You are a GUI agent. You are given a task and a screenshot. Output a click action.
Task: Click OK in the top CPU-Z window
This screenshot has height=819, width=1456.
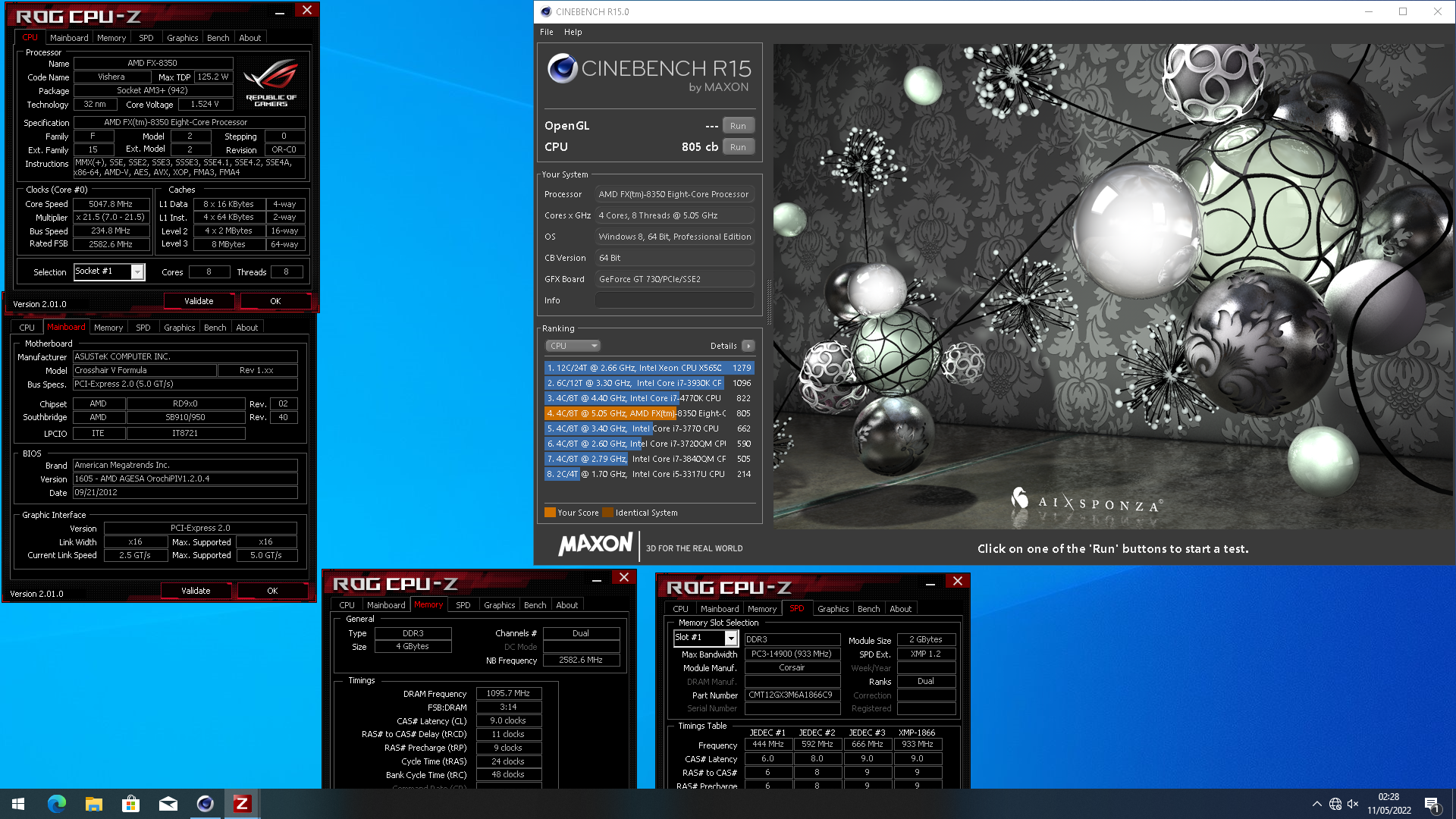click(x=275, y=301)
